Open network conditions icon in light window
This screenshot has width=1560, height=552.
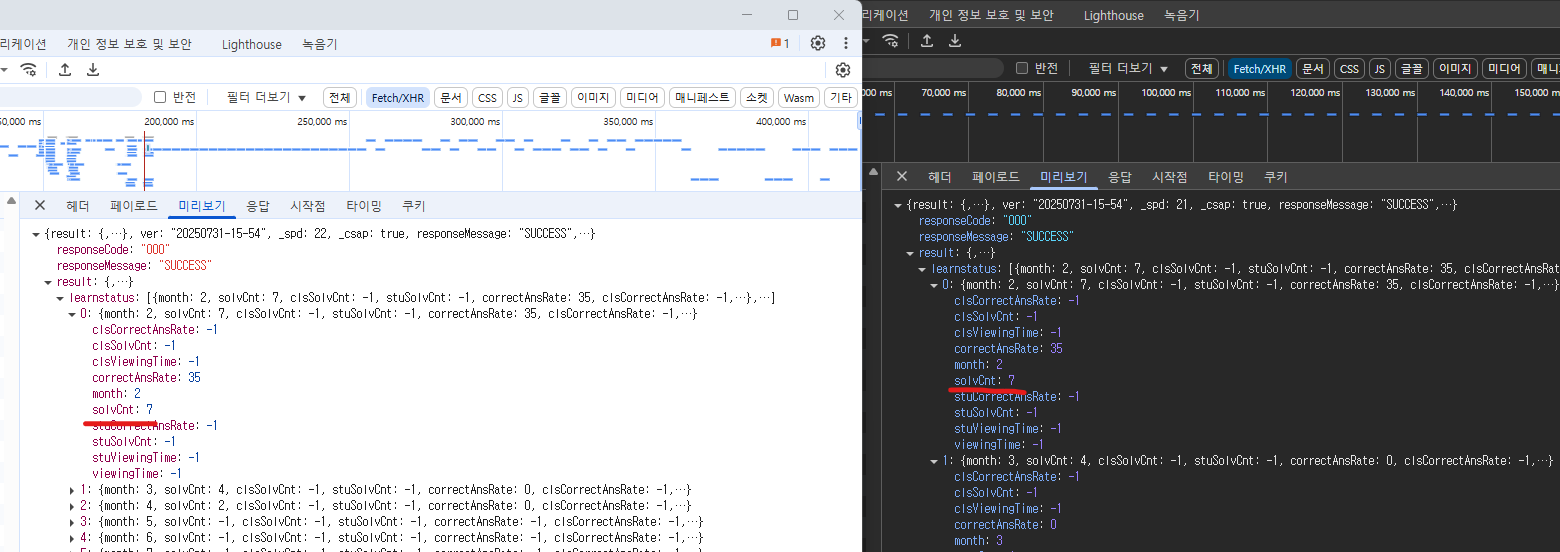(29, 69)
